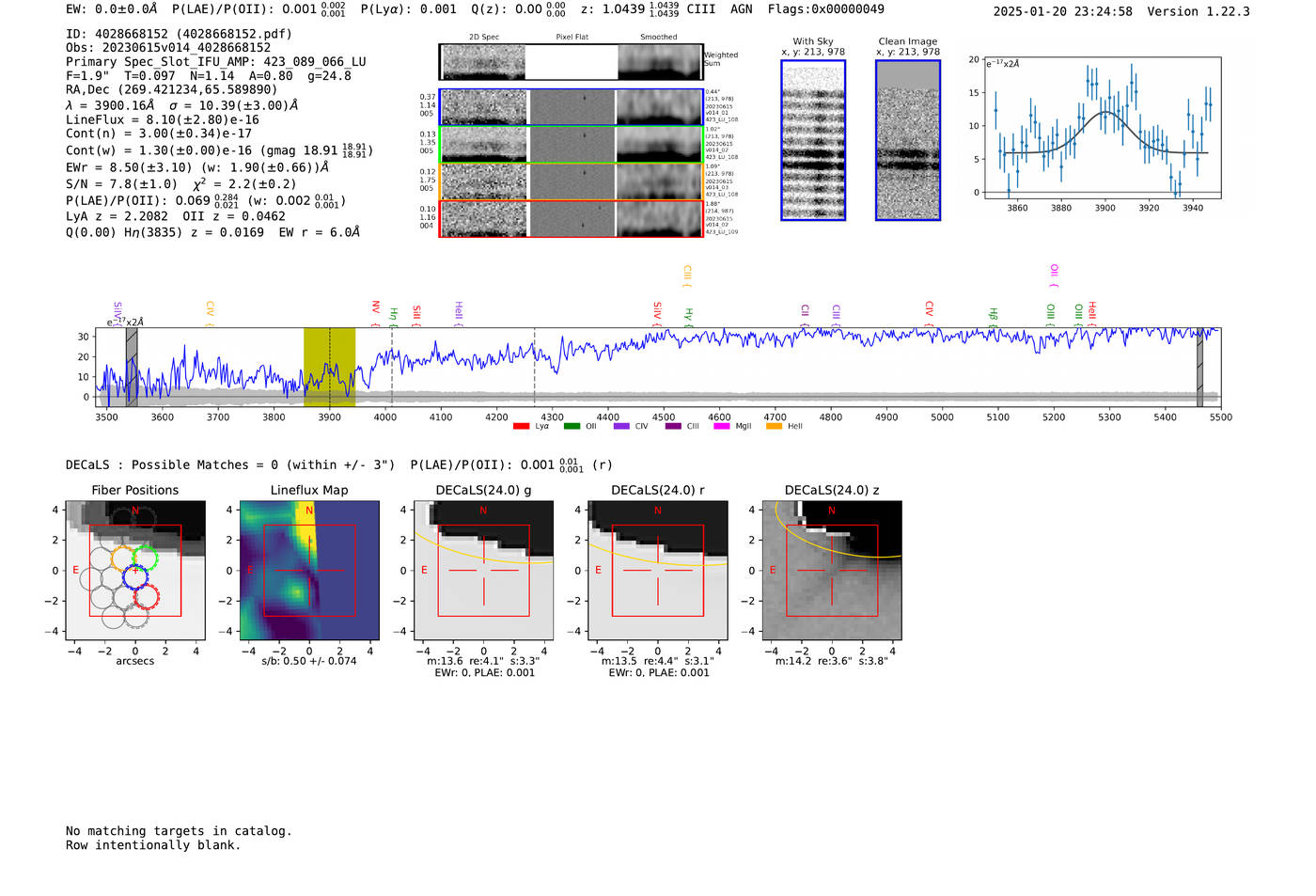The width and height of the screenshot is (1316, 896).
Task: Click the HeII orange legend swatch
Action: tap(774, 427)
